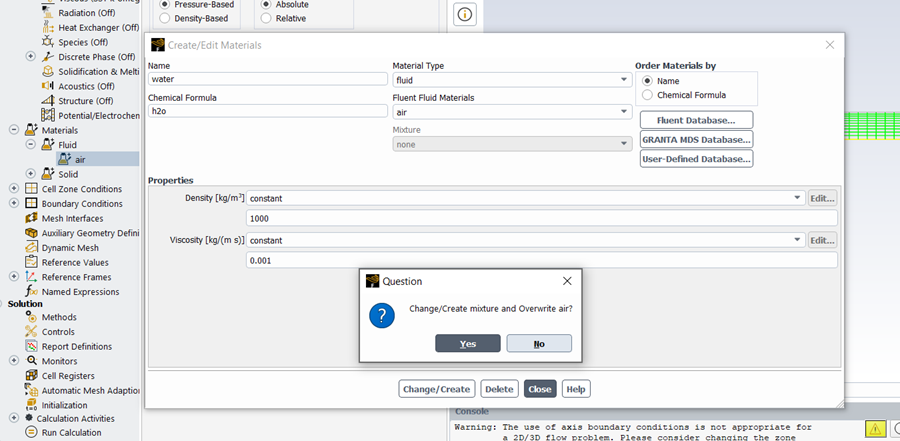This screenshot has width=900, height=441.
Task: Click the Methods icon under Solution
Action: click(x=32, y=317)
